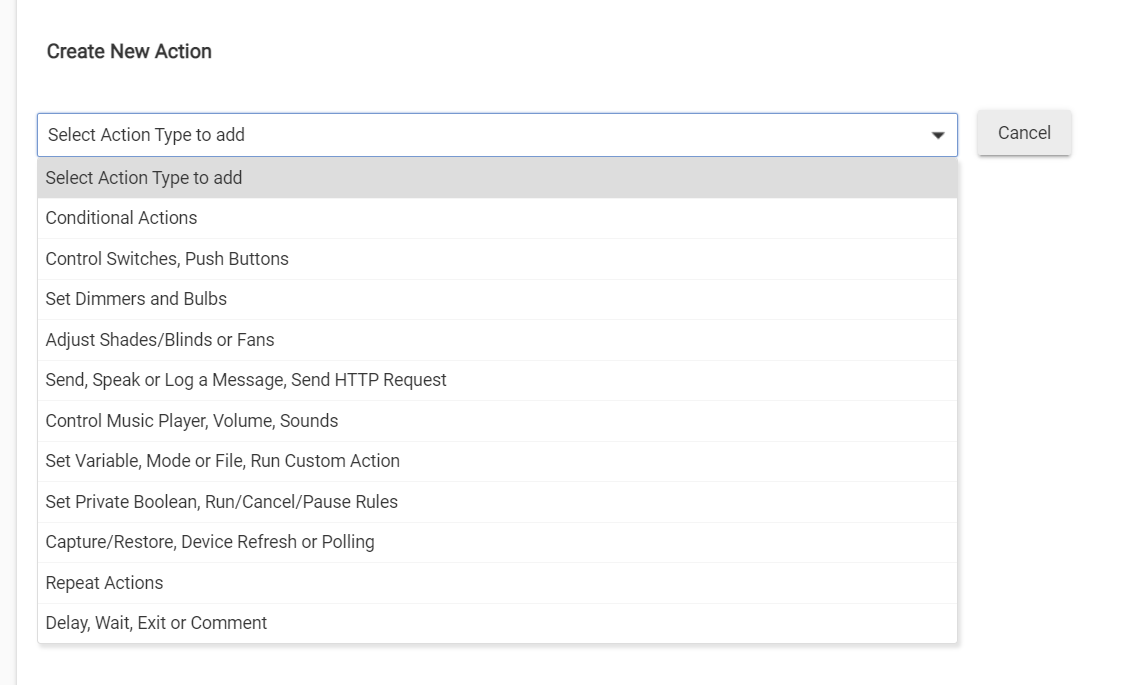This screenshot has width=1141, height=685.
Task: Select Conditional Actions from the list
Action: pyautogui.click(x=497, y=218)
